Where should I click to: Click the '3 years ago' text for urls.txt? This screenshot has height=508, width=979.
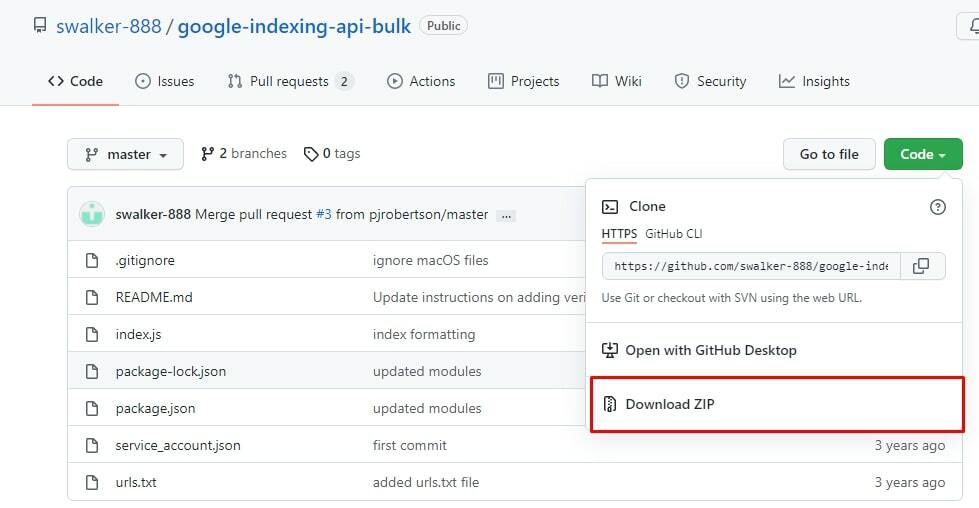pyautogui.click(x=910, y=482)
